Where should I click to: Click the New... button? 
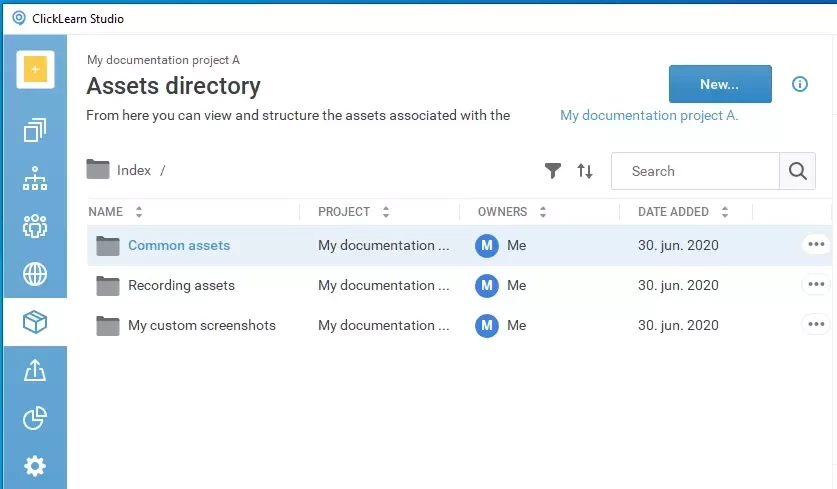coord(720,84)
